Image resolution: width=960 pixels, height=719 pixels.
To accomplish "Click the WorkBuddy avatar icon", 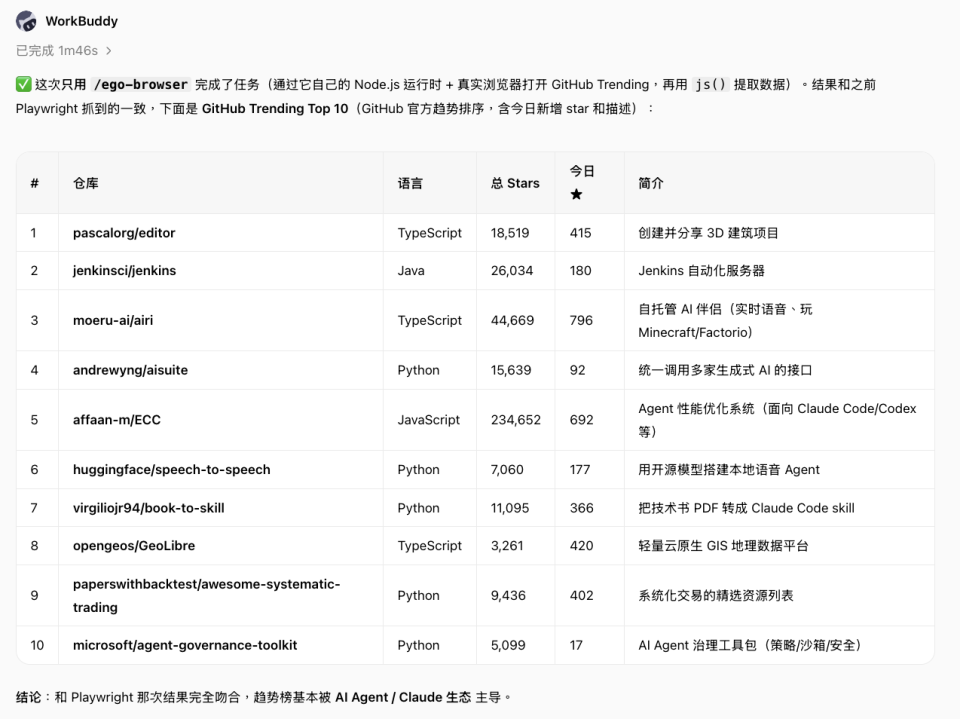I will click(x=26, y=21).
